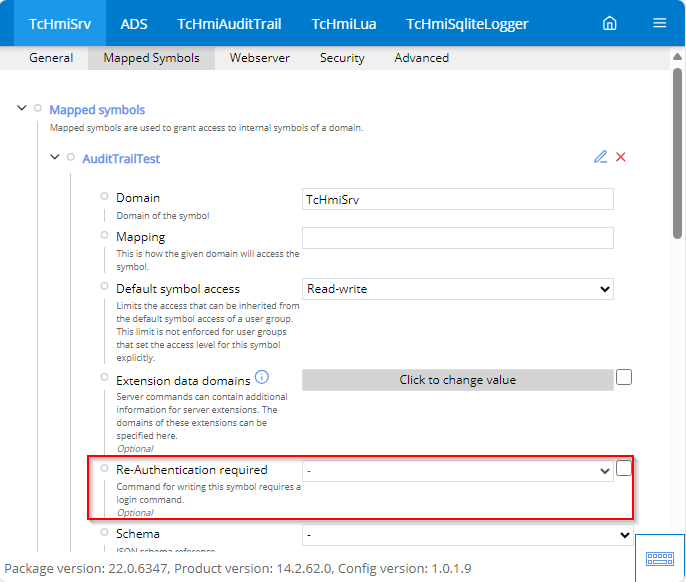Collapse the Mapped symbols section

(x=21, y=108)
